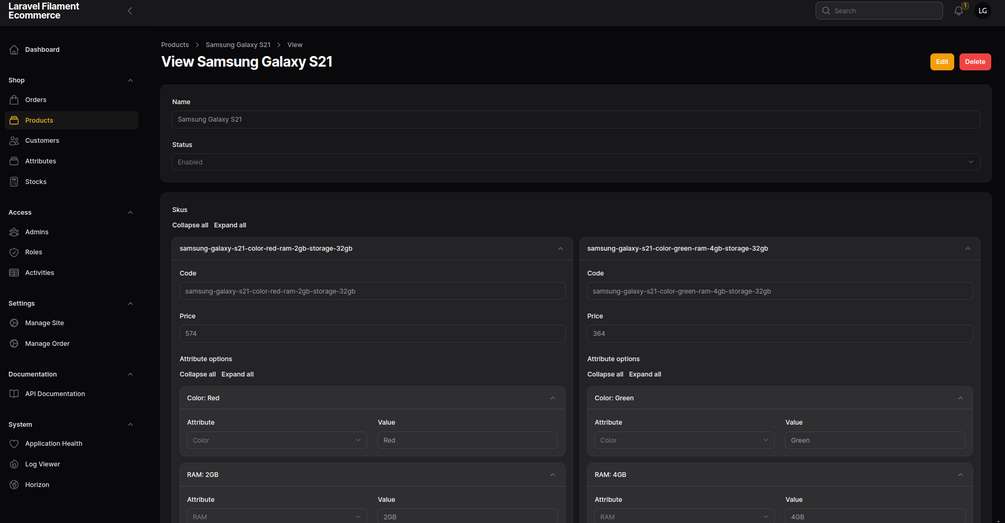Image resolution: width=1005 pixels, height=523 pixels.
Task: Click the red Delete button
Action: click(x=975, y=62)
